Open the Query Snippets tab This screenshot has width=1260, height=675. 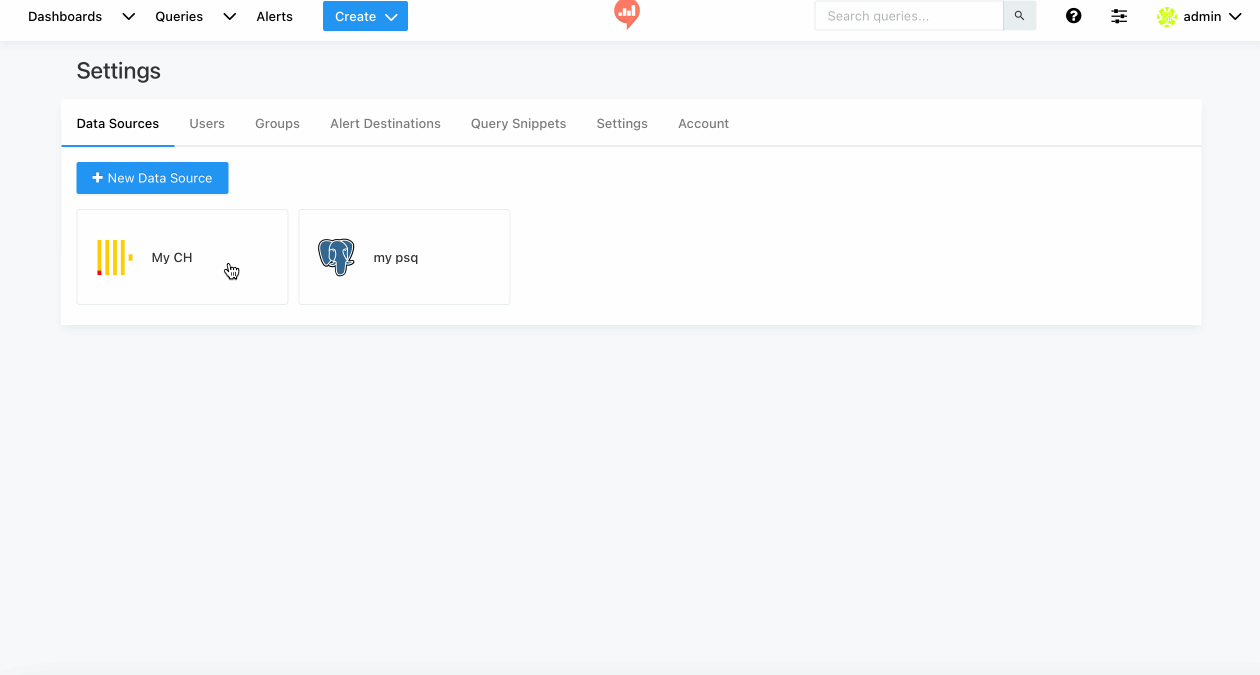(518, 124)
